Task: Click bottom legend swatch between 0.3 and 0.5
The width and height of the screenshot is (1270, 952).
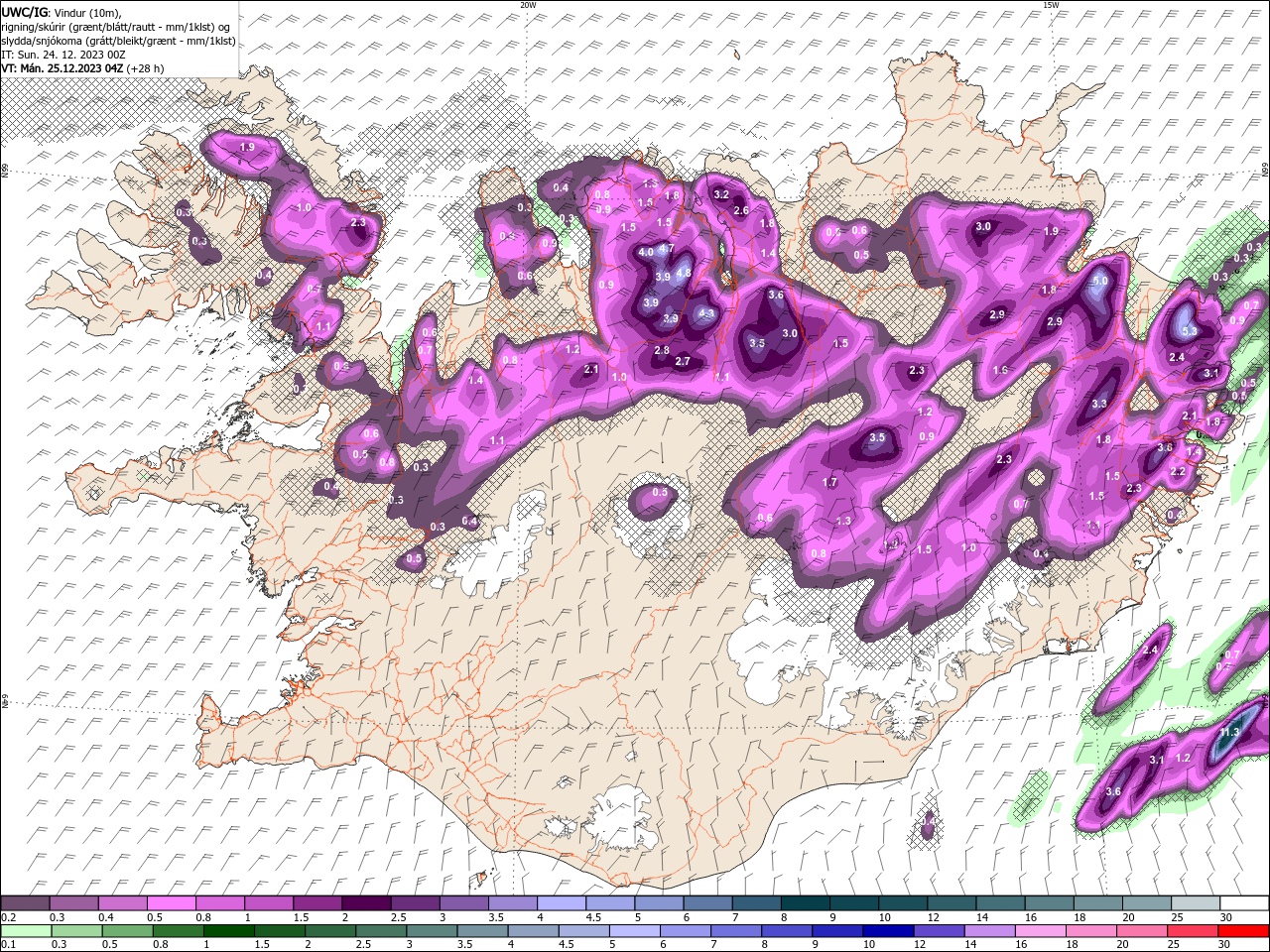Action: pyautogui.click(x=76, y=930)
